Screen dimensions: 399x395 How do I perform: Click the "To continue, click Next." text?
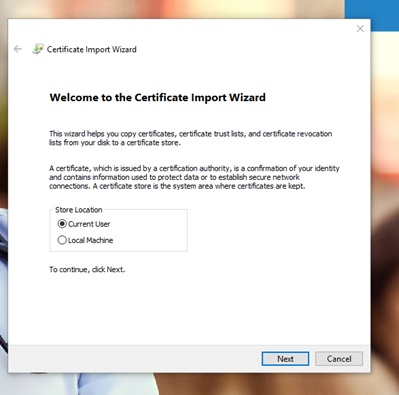(87, 269)
